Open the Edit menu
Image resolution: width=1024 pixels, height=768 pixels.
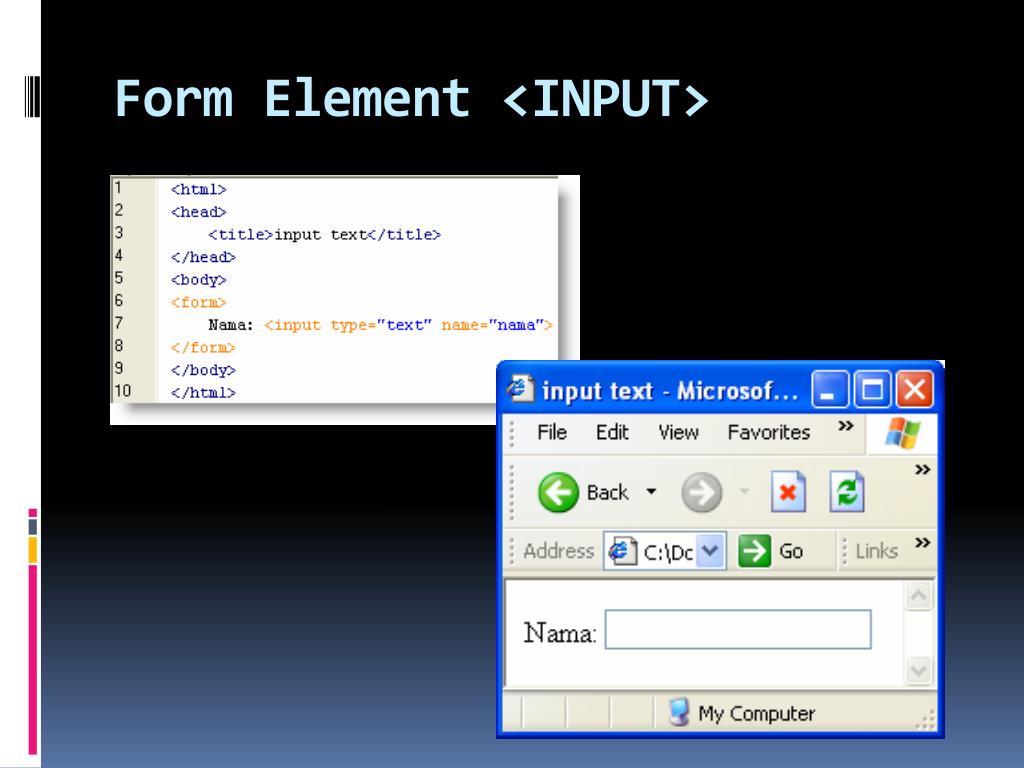click(612, 432)
